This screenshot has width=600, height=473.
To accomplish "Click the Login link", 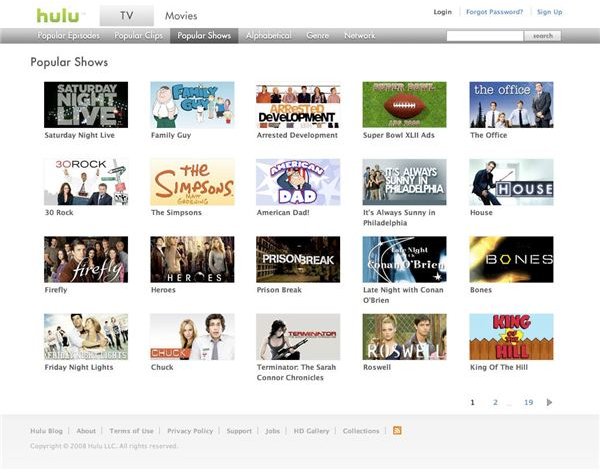I will (442, 12).
